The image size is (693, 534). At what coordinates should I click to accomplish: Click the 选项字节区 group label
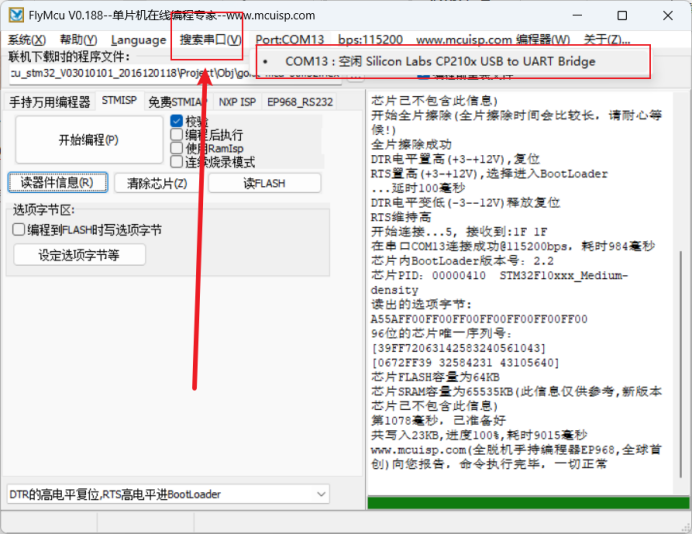tap(44, 210)
